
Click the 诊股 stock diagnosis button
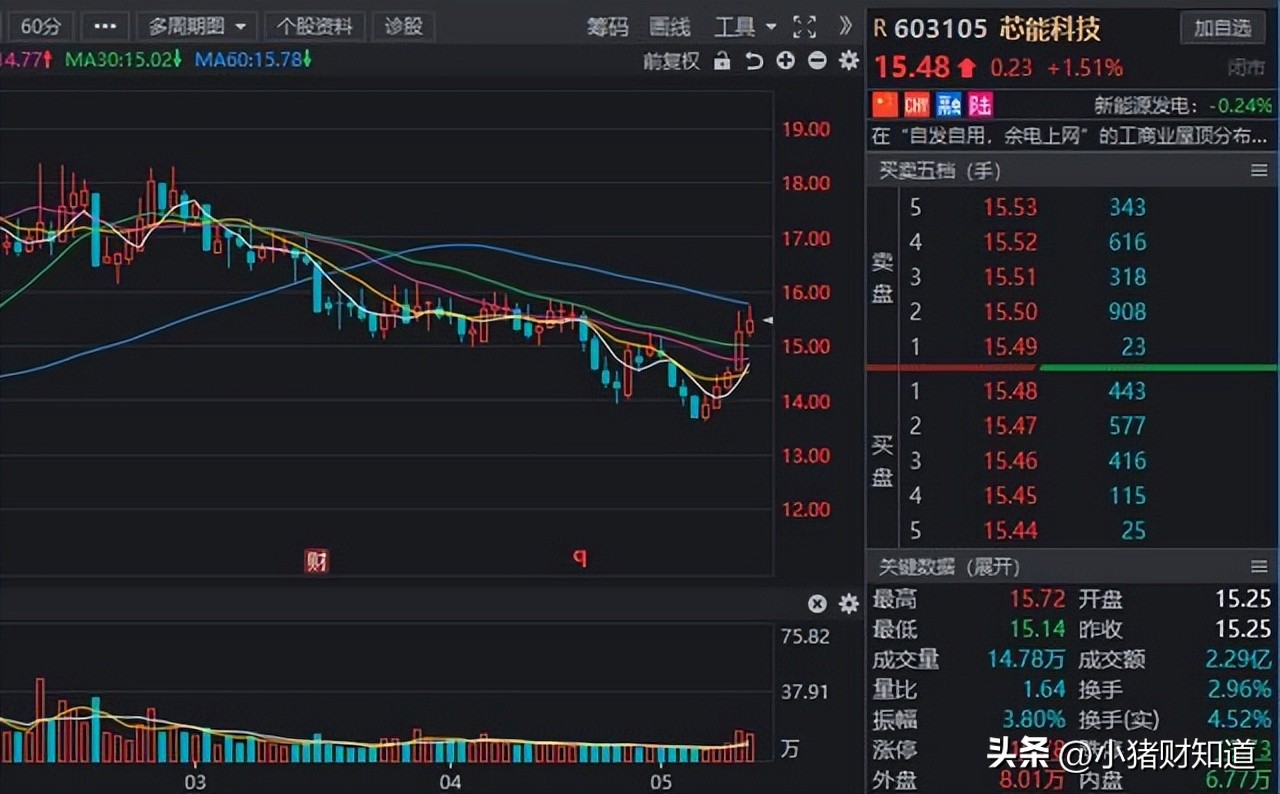(x=403, y=26)
